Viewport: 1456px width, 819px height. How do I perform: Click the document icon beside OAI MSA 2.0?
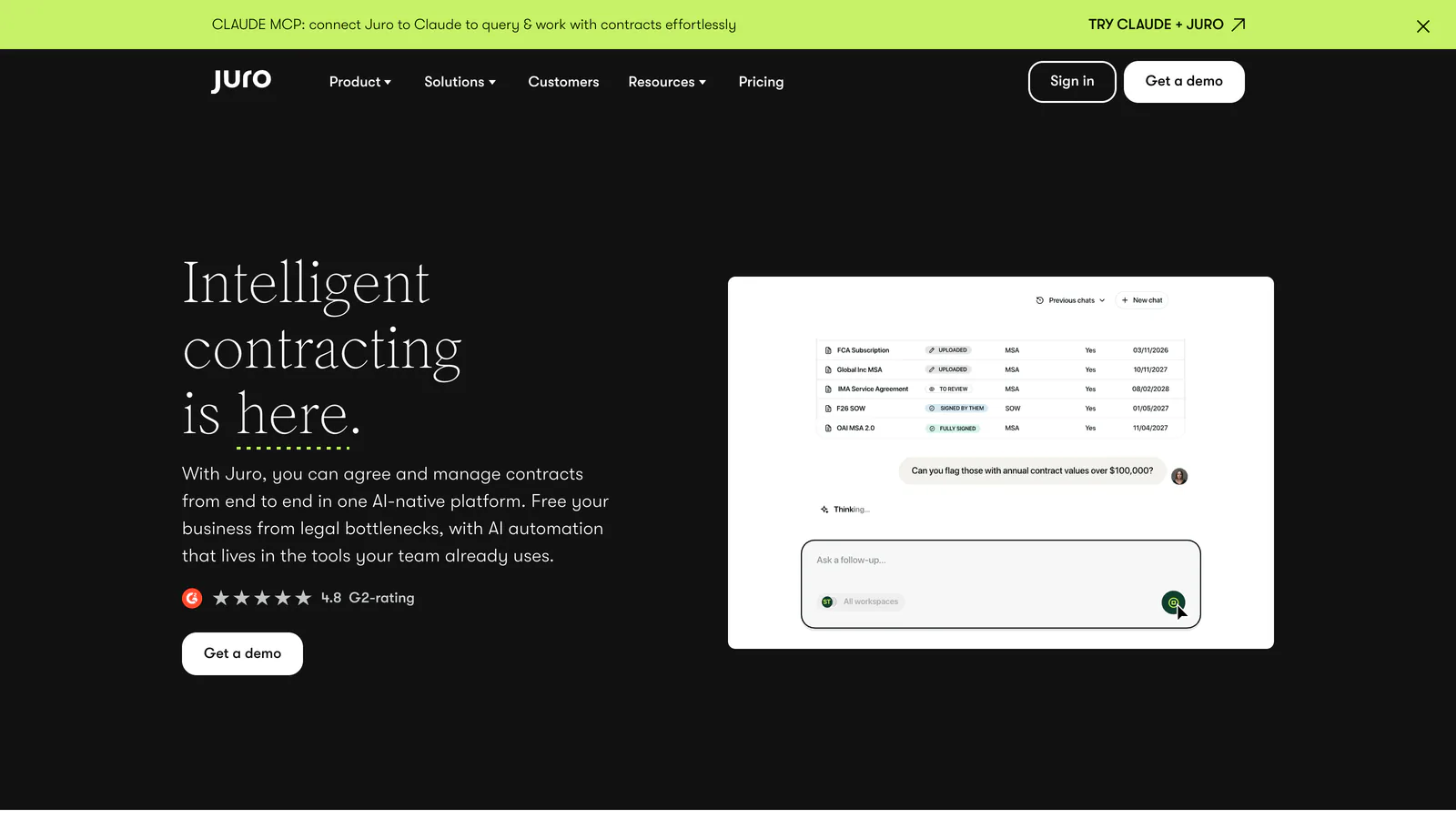click(x=828, y=428)
